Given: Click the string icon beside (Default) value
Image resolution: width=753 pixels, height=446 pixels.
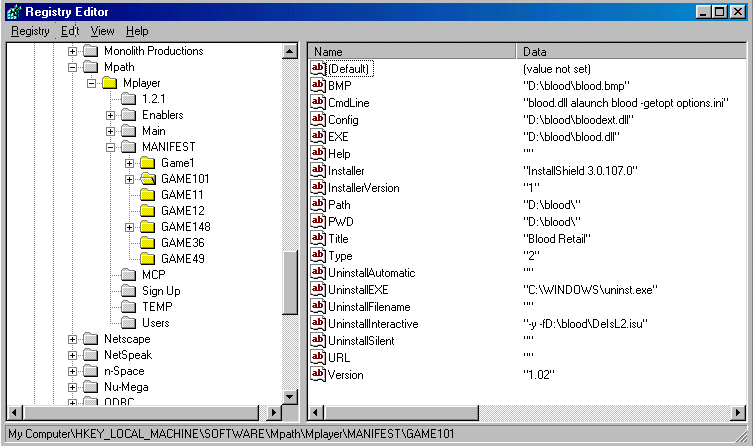Looking at the screenshot, I should 318,69.
